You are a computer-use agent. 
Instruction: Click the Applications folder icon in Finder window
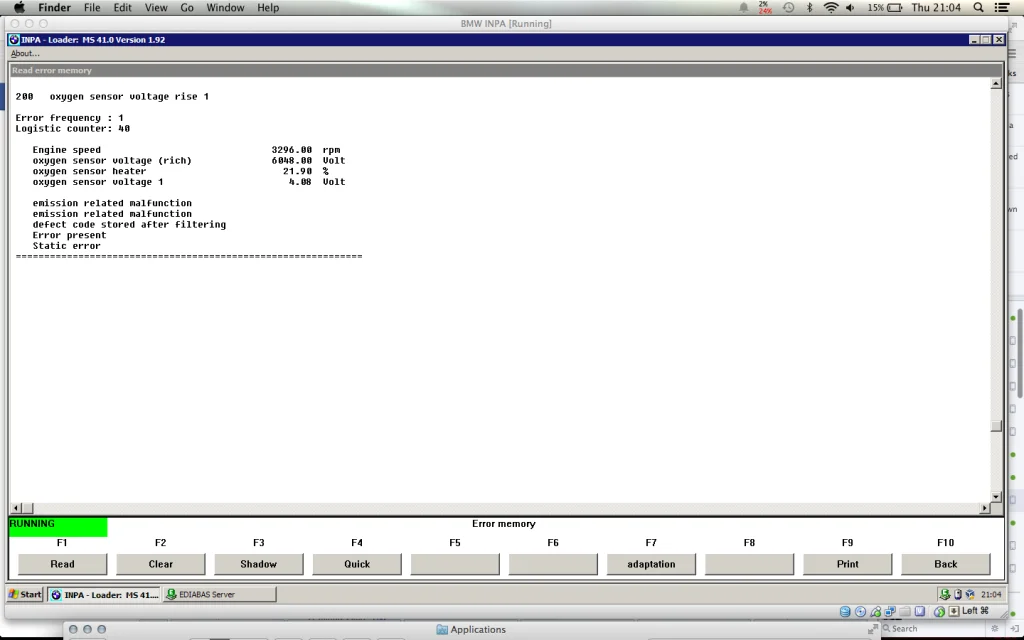[x=442, y=630]
